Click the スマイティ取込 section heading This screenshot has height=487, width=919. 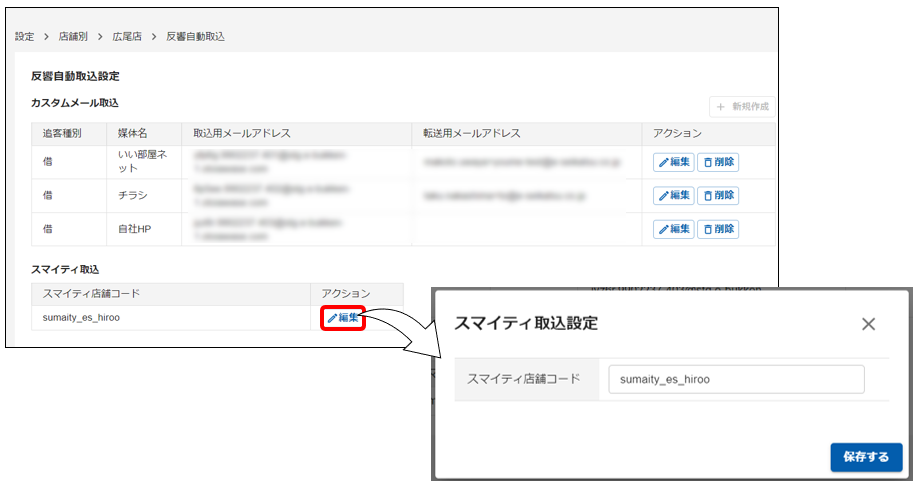[x=65, y=270]
